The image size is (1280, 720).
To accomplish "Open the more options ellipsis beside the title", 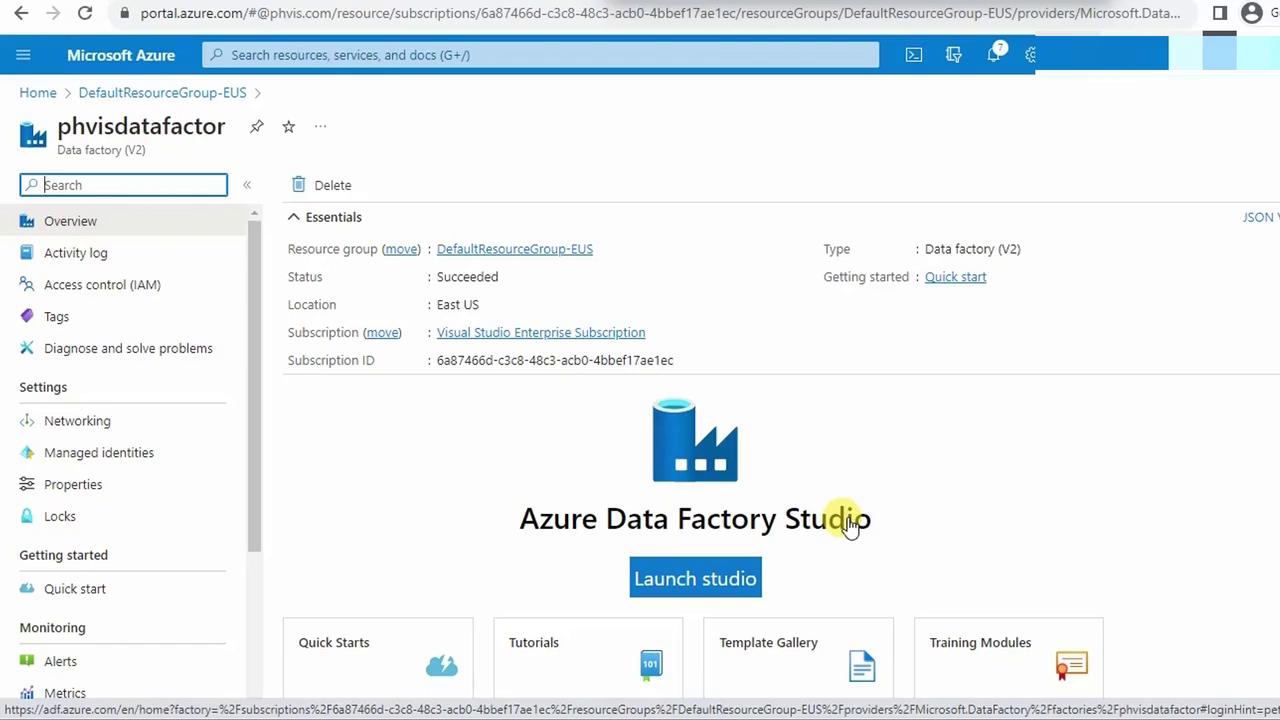I will (320, 126).
